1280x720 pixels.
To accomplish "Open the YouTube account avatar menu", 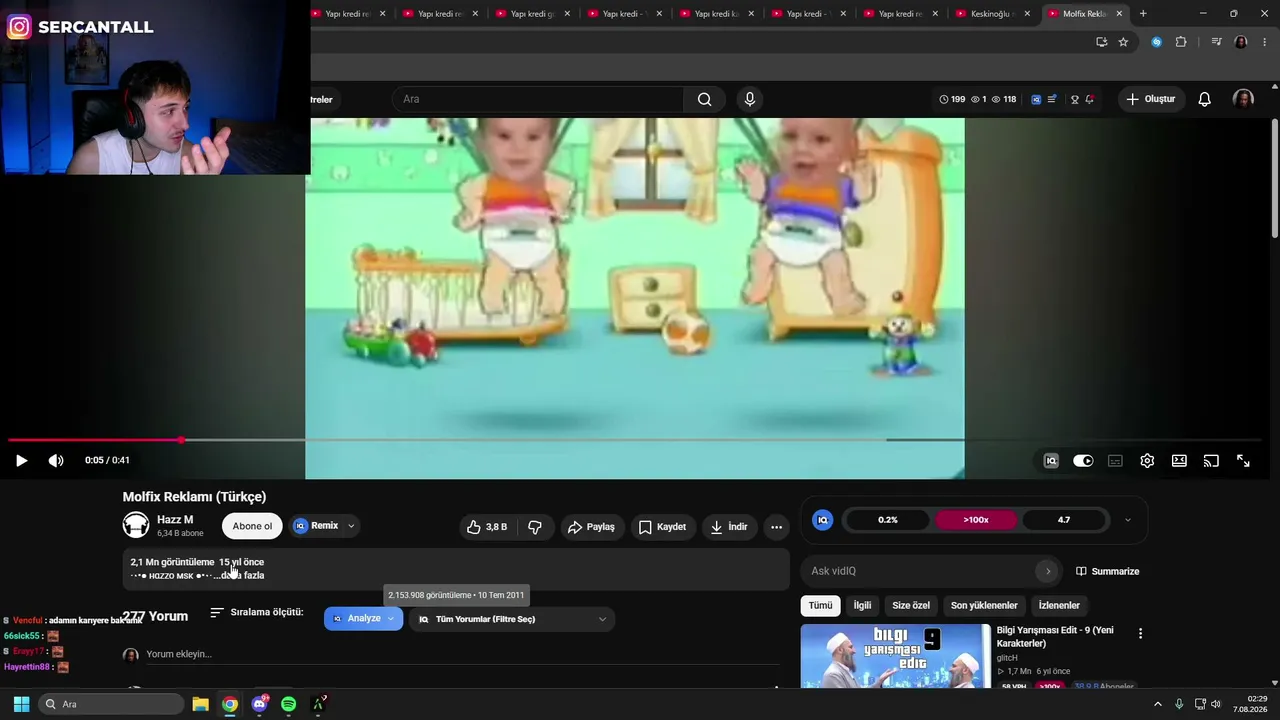I will 1243,99.
